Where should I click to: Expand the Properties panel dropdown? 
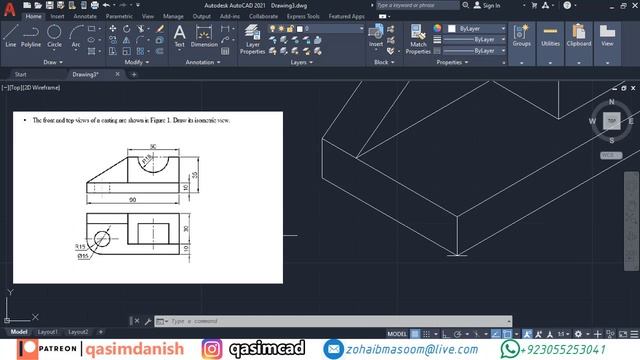pyautogui.click(x=452, y=62)
